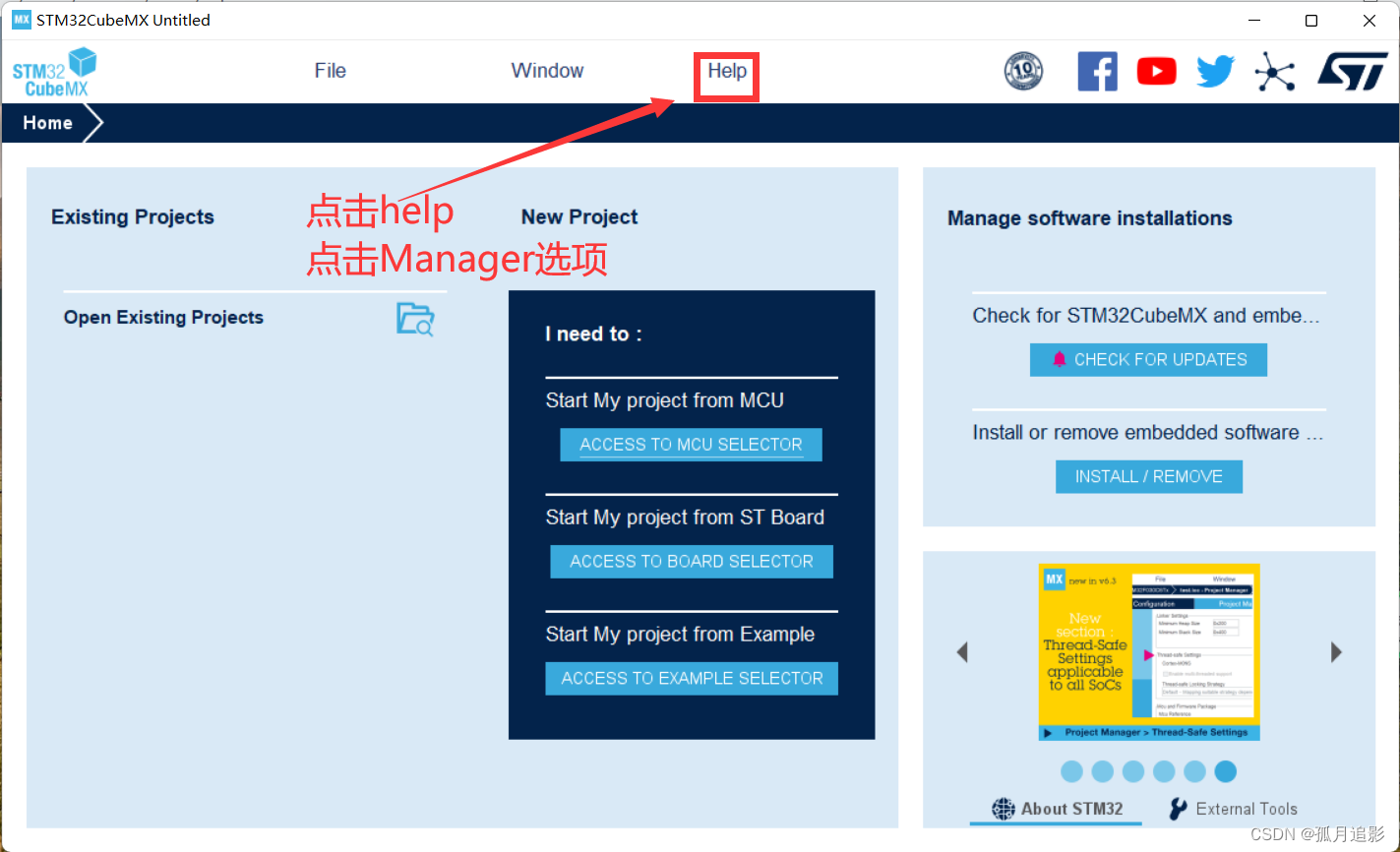Select the third carousel dot
This screenshot has height=852, width=1400.
click(1133, 771)
